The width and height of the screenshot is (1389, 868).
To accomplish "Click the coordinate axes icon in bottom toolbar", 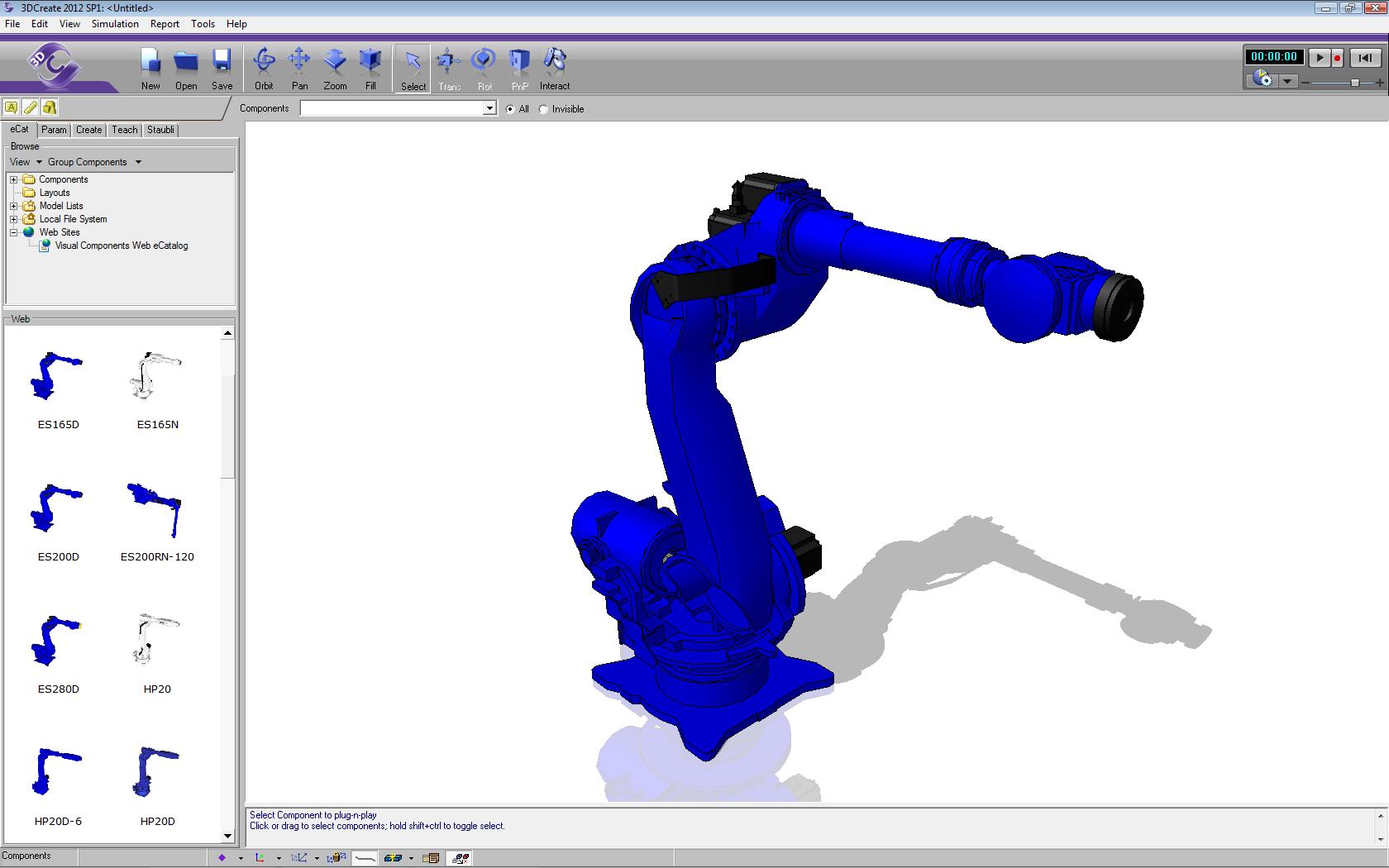I will pyautogui.click(x=260, y=858).
